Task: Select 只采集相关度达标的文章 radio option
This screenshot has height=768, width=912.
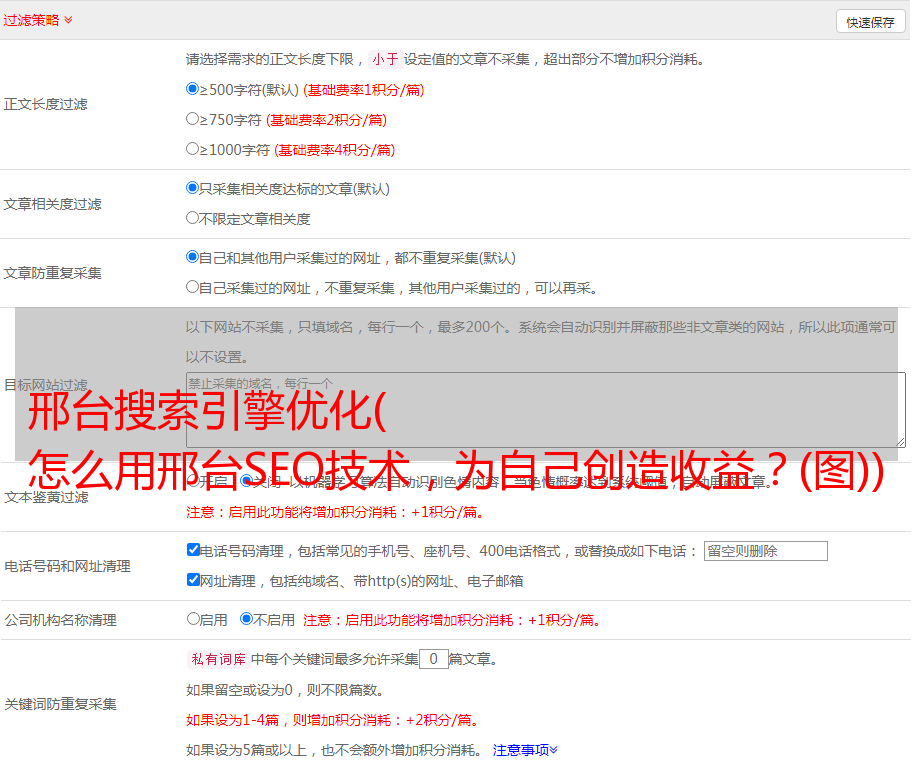Action: click(x=193, y=188)
